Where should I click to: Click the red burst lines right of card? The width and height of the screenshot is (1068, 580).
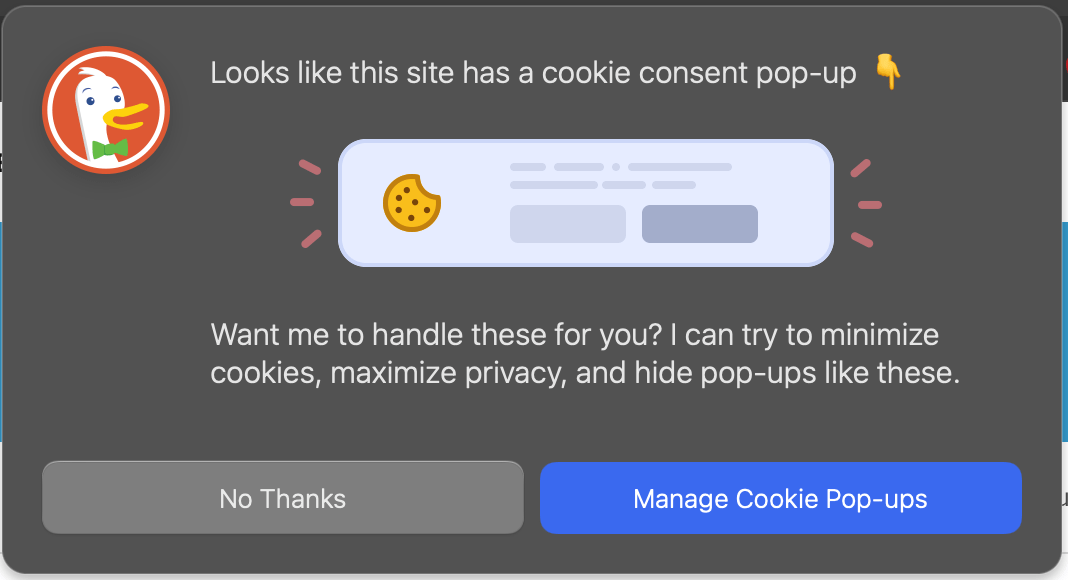pos(866,203)
